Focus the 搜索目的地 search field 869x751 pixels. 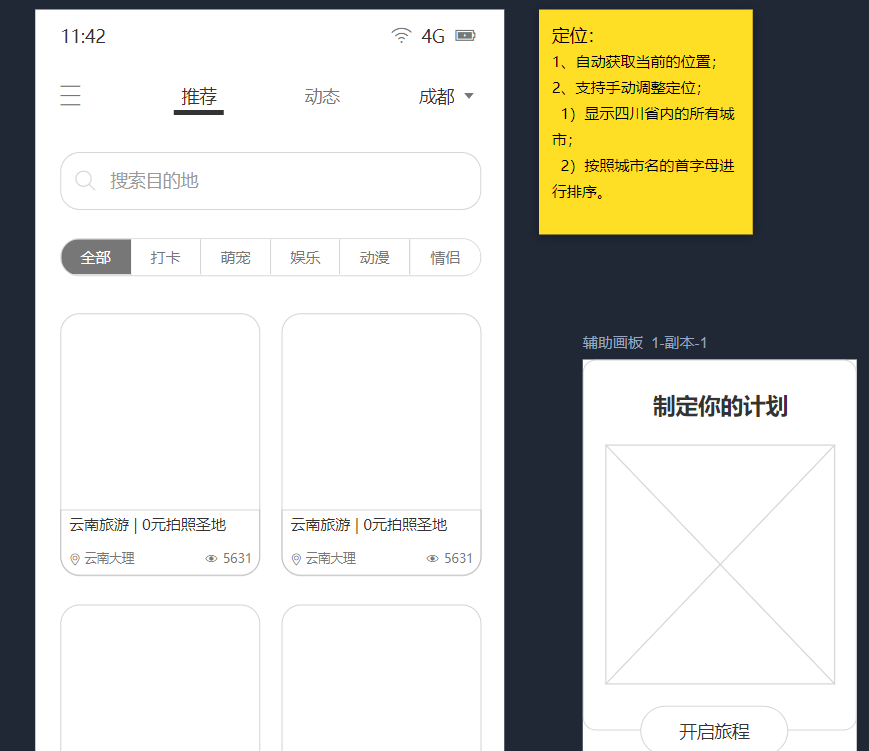click(270, 181)
